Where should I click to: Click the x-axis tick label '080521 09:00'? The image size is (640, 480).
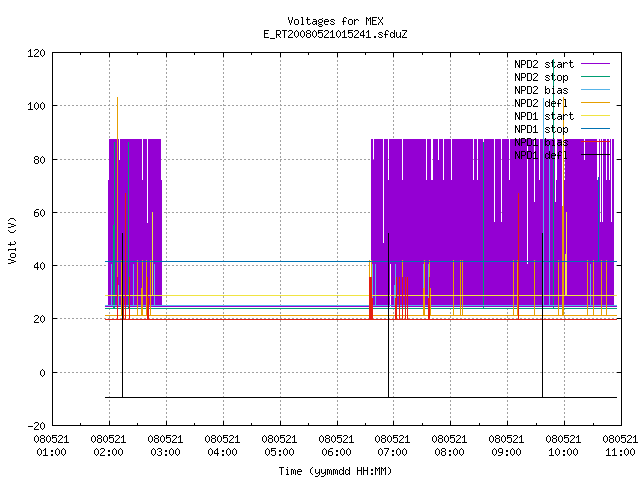point(507,446)
